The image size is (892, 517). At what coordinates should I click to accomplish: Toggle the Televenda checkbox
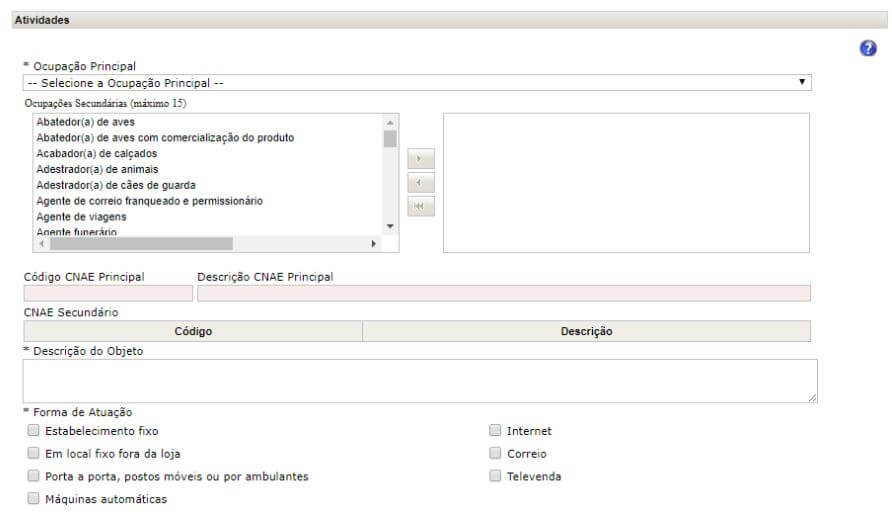point(495,476)
